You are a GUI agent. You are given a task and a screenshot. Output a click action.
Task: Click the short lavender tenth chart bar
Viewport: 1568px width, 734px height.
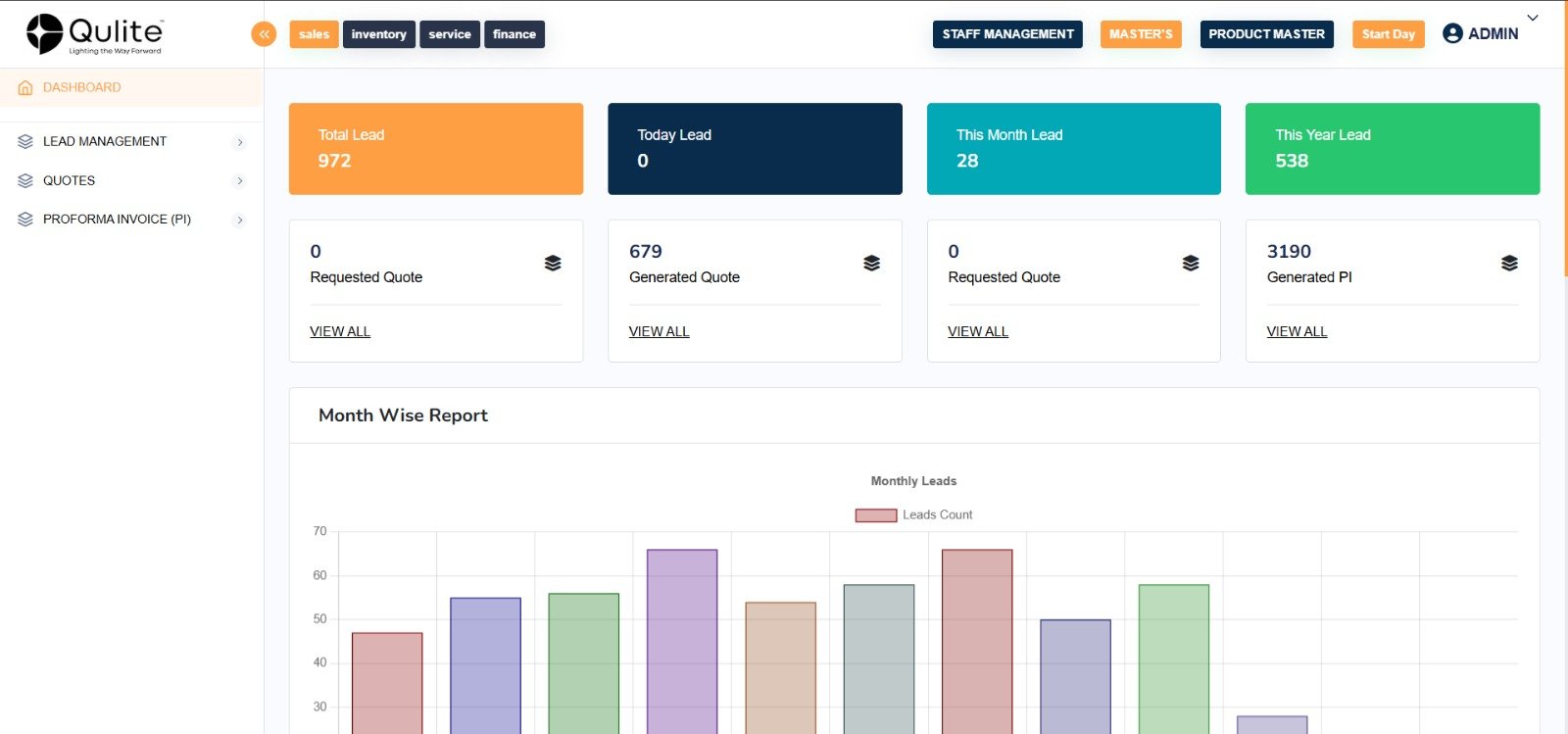pos(1272,725)
